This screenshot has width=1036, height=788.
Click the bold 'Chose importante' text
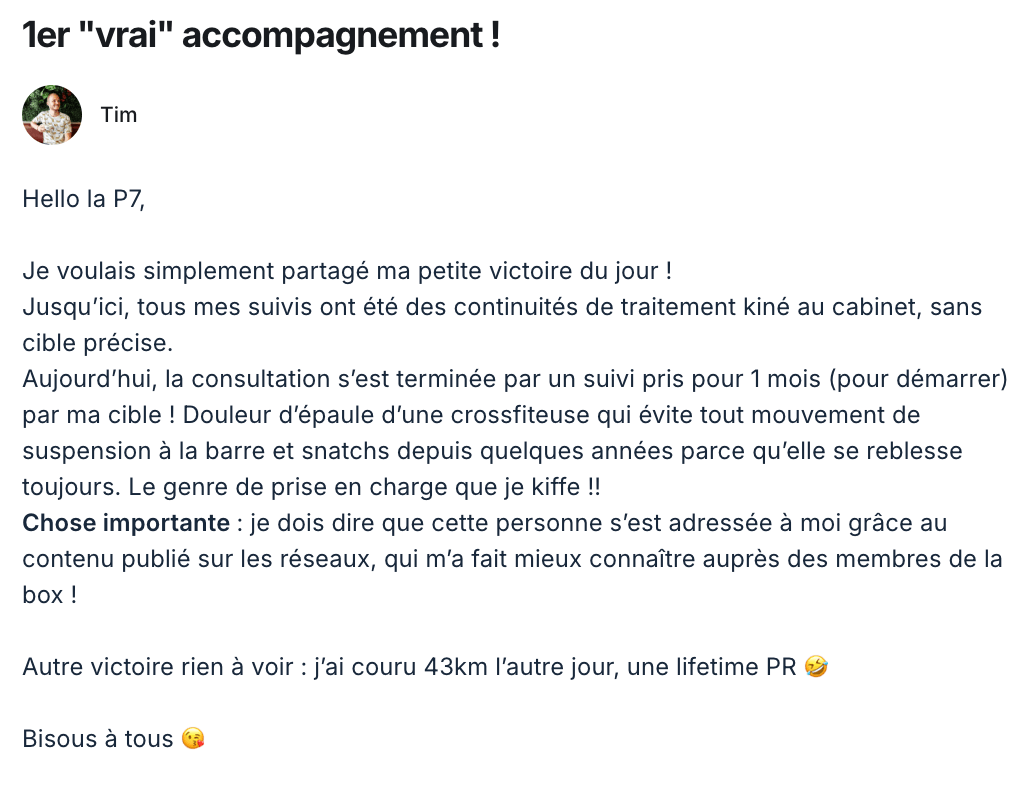tap(126, 523)
